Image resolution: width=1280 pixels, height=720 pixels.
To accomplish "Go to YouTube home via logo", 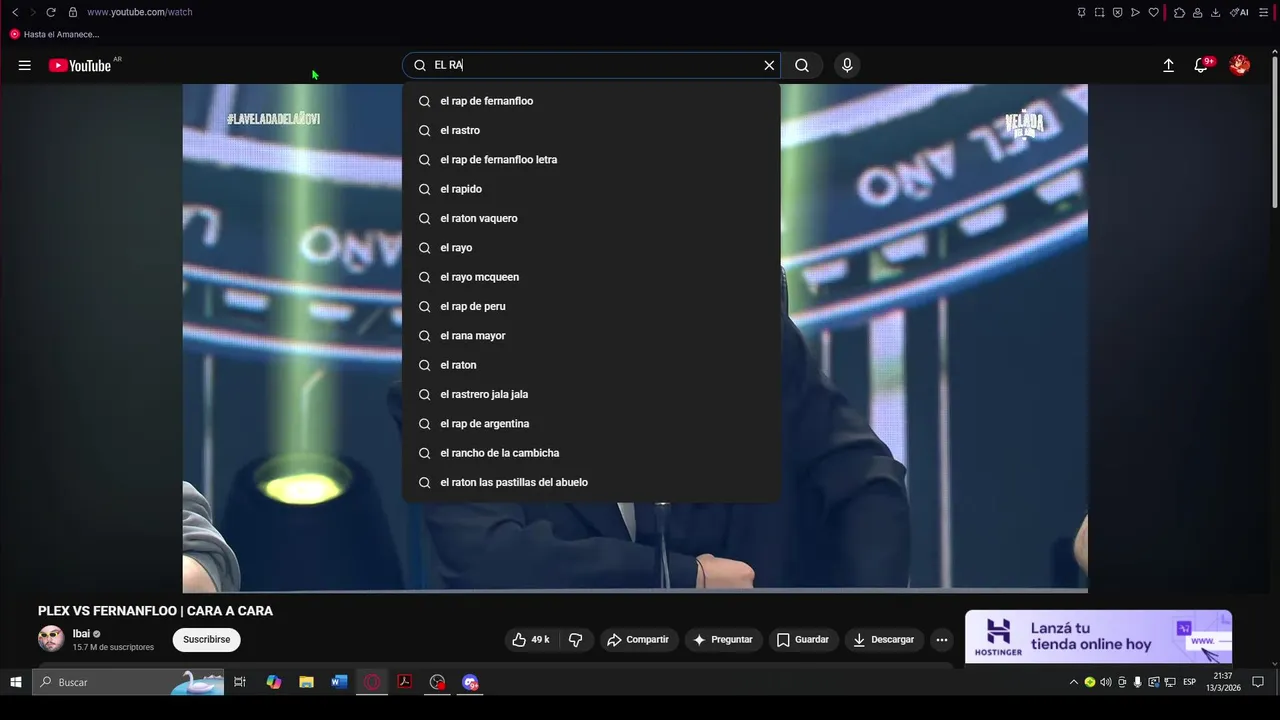I will click(x=80, y=65).
